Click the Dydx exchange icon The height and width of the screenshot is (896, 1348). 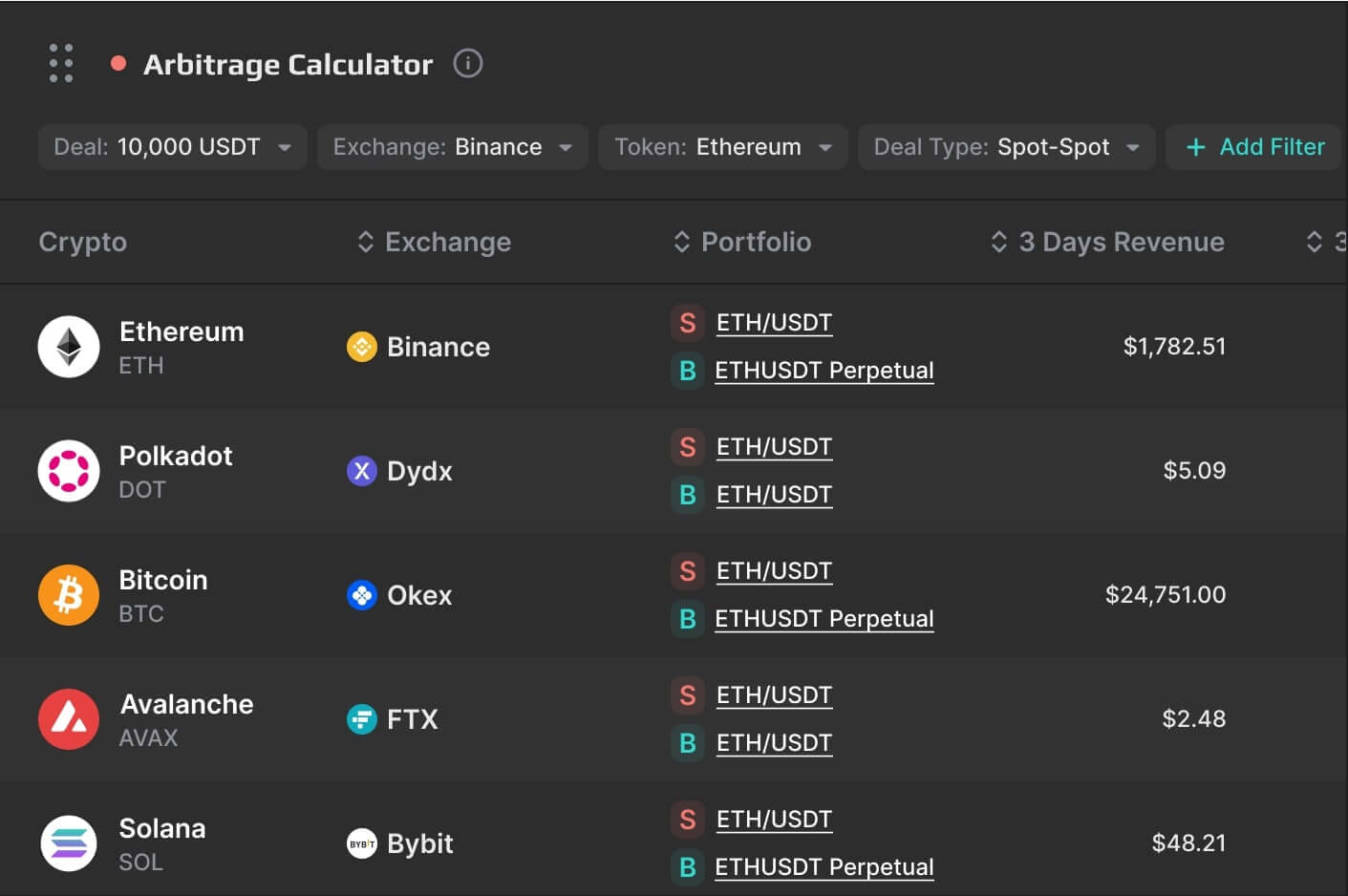click(361, 470)
